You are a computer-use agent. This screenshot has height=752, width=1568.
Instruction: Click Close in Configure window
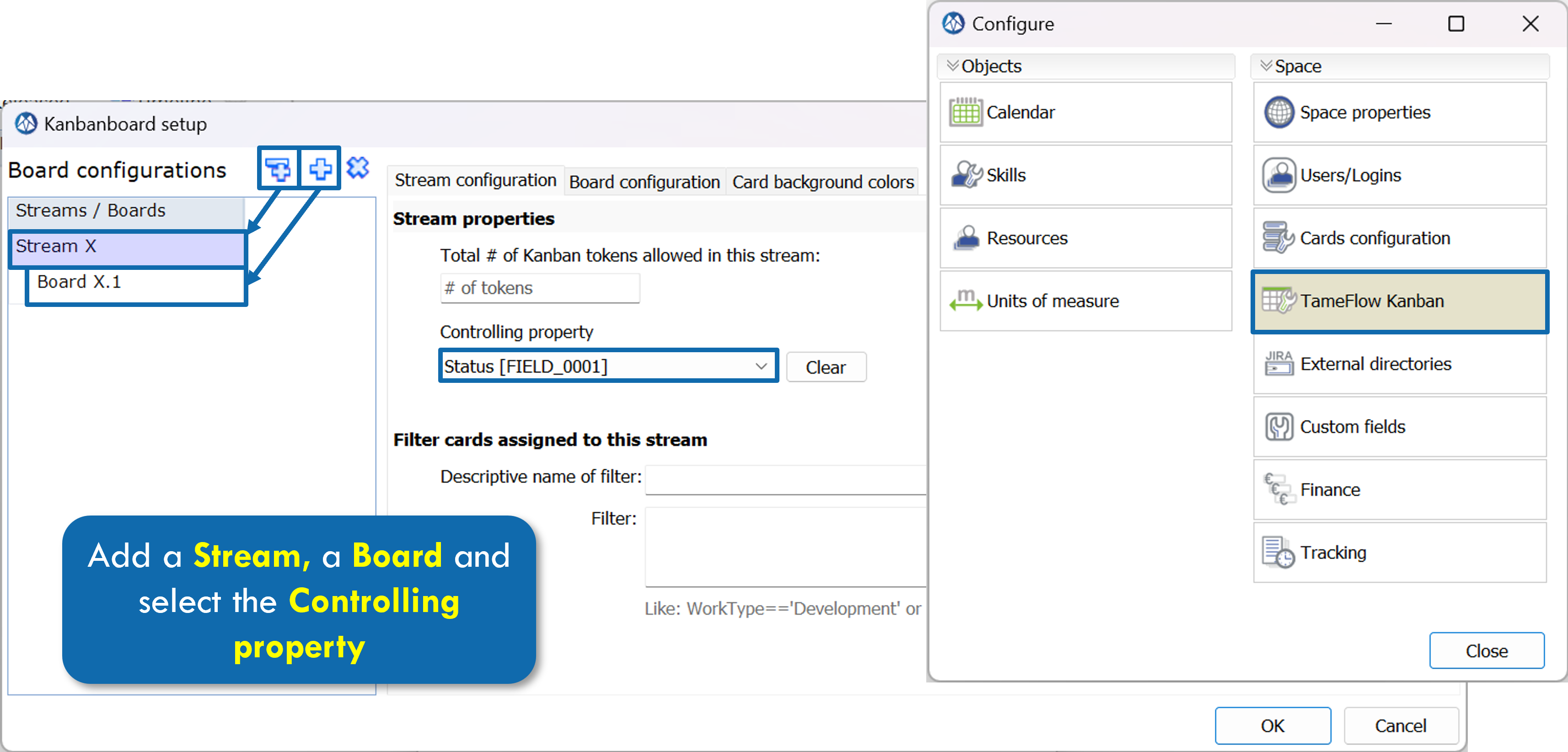coord(1487,651)
